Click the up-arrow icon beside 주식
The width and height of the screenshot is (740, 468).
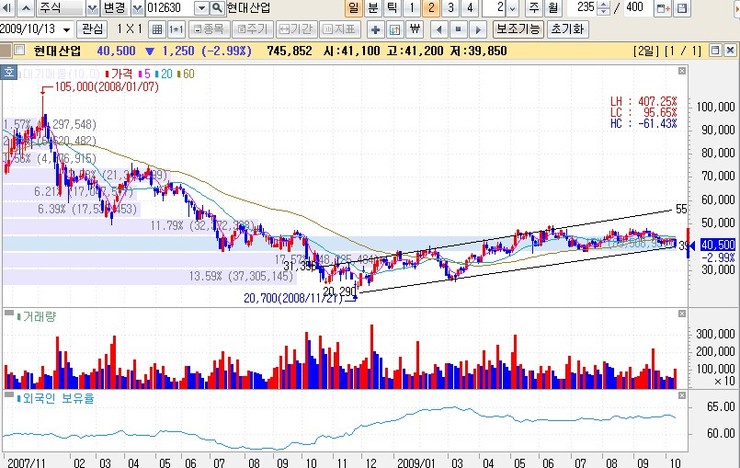[26, 8]
